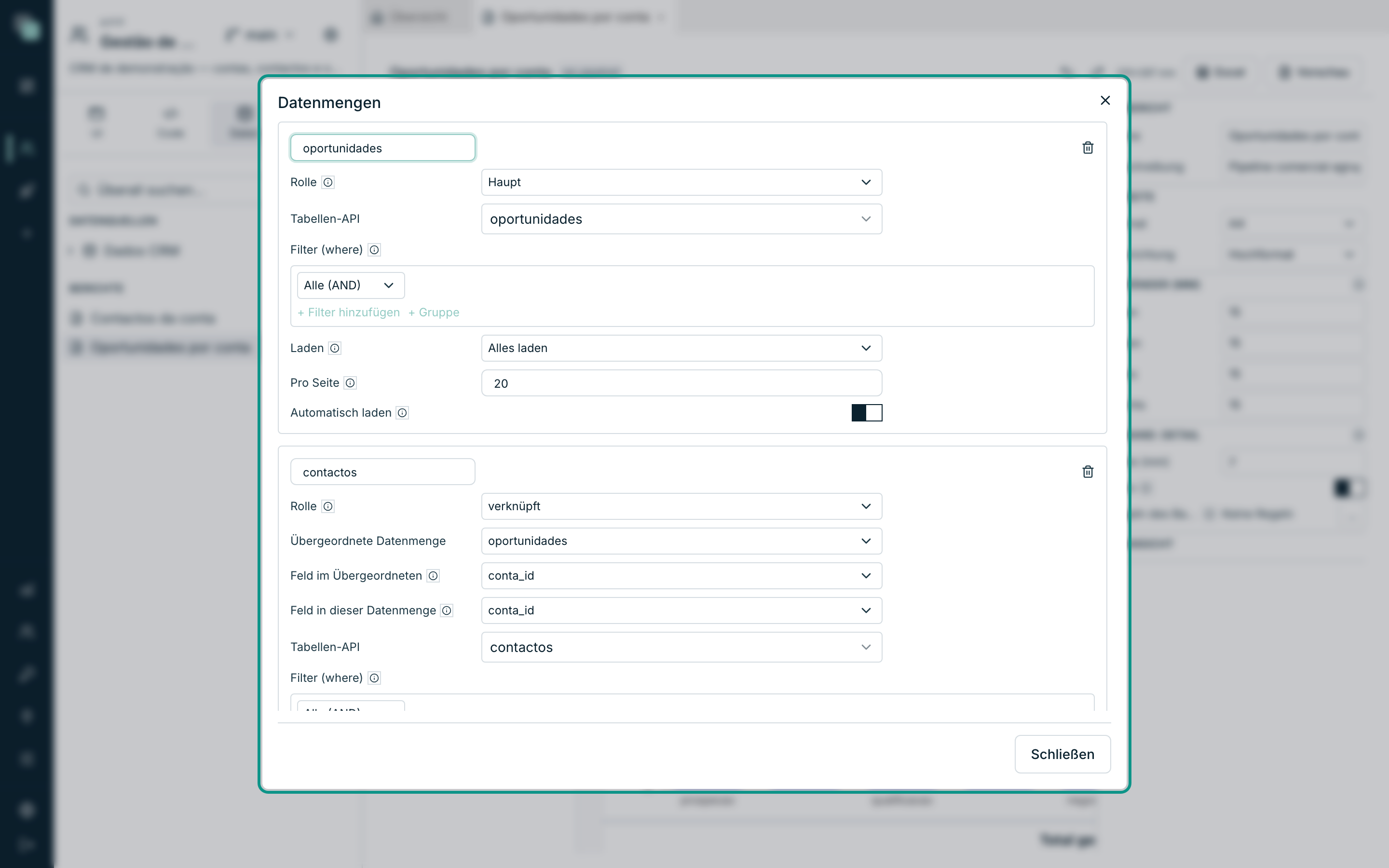Screen dimensions: 1389x868
Task: Click the Automatisch laden label
Action: coord(341,413)
